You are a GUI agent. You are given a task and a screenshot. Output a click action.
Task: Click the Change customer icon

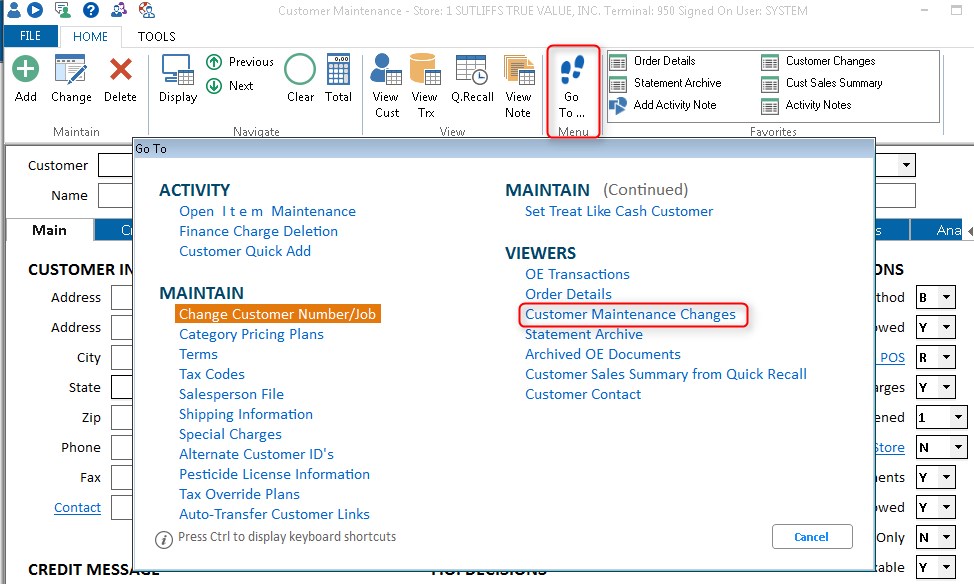(x=71, y=71)
